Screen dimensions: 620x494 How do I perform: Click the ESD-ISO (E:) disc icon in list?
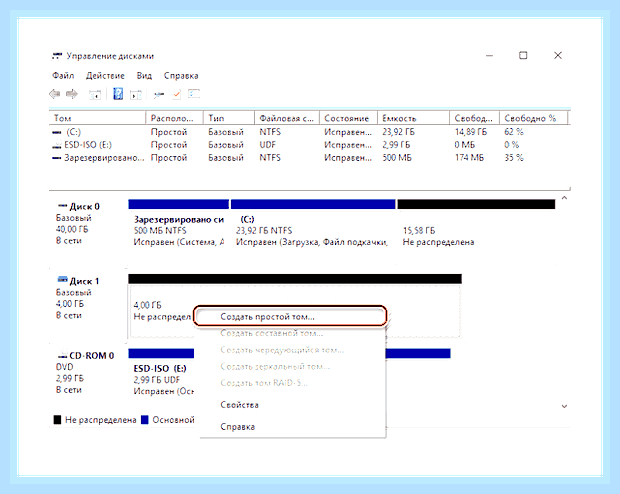(x=57, y=145)
